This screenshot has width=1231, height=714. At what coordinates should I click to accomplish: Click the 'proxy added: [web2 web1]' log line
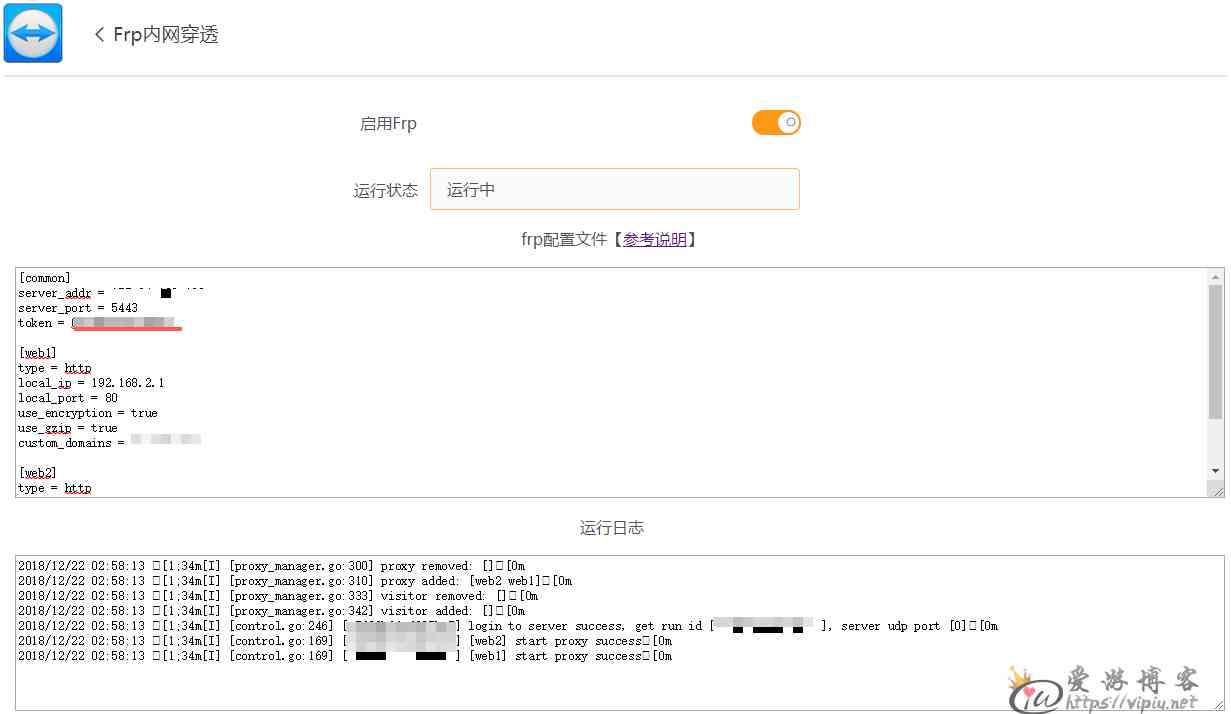click(x=295, y=581)
